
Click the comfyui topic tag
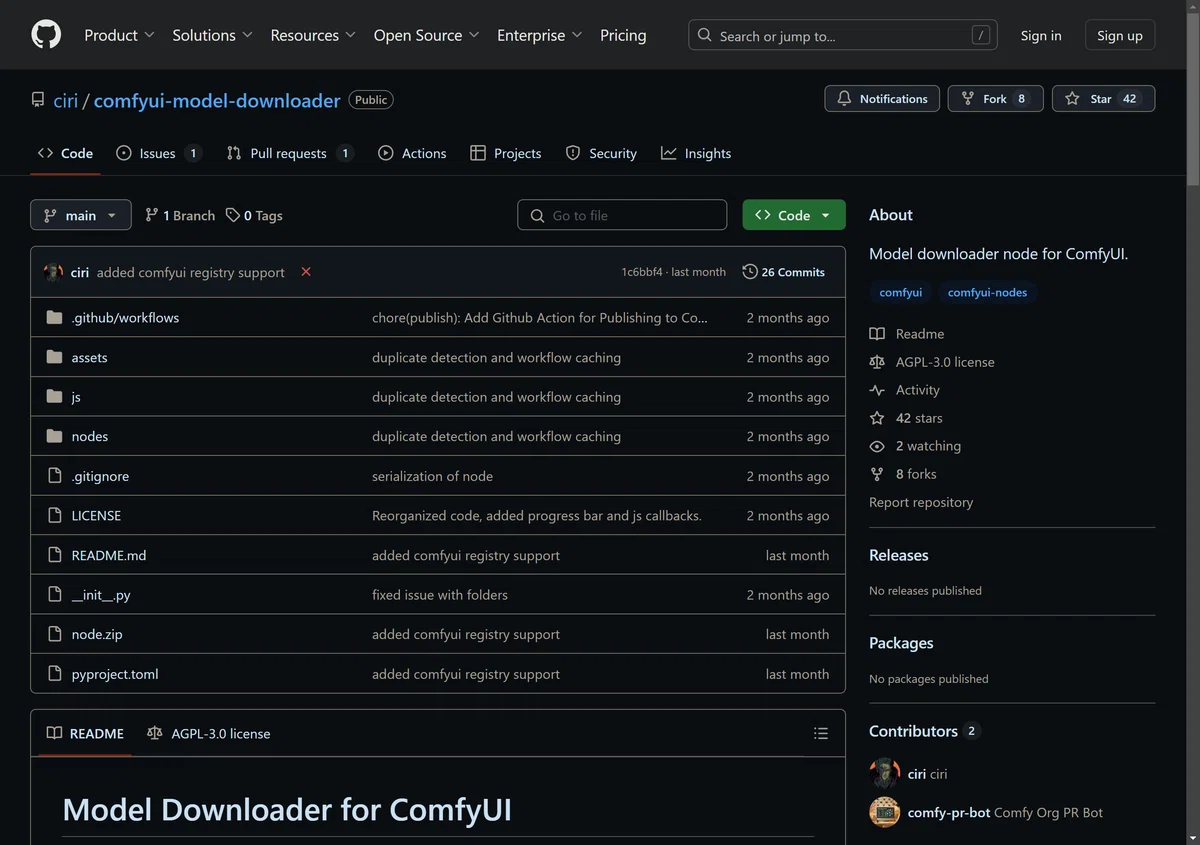click(900, 293)
